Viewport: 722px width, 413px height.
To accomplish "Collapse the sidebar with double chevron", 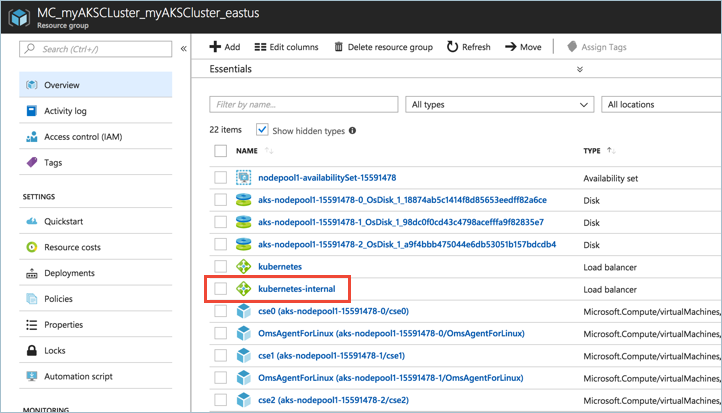I will point(183,48).
